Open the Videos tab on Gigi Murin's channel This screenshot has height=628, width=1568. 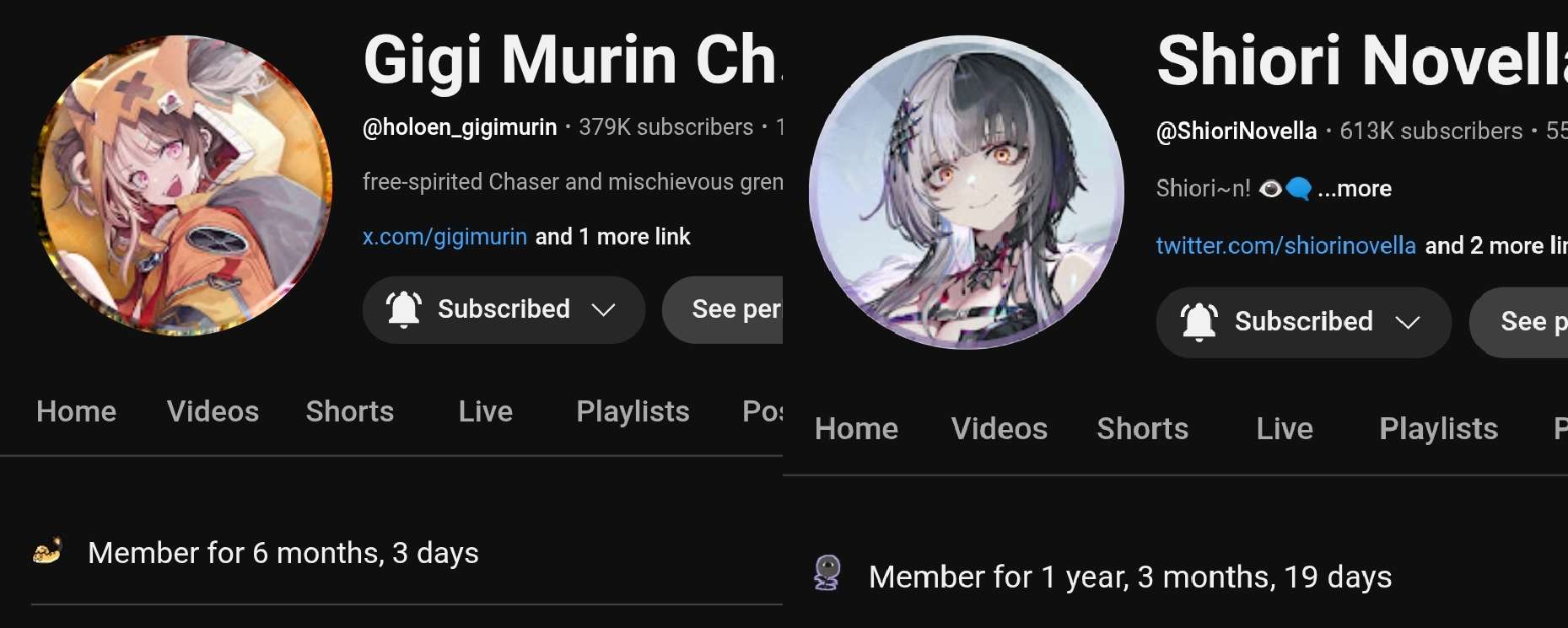(x=213, y=411)
